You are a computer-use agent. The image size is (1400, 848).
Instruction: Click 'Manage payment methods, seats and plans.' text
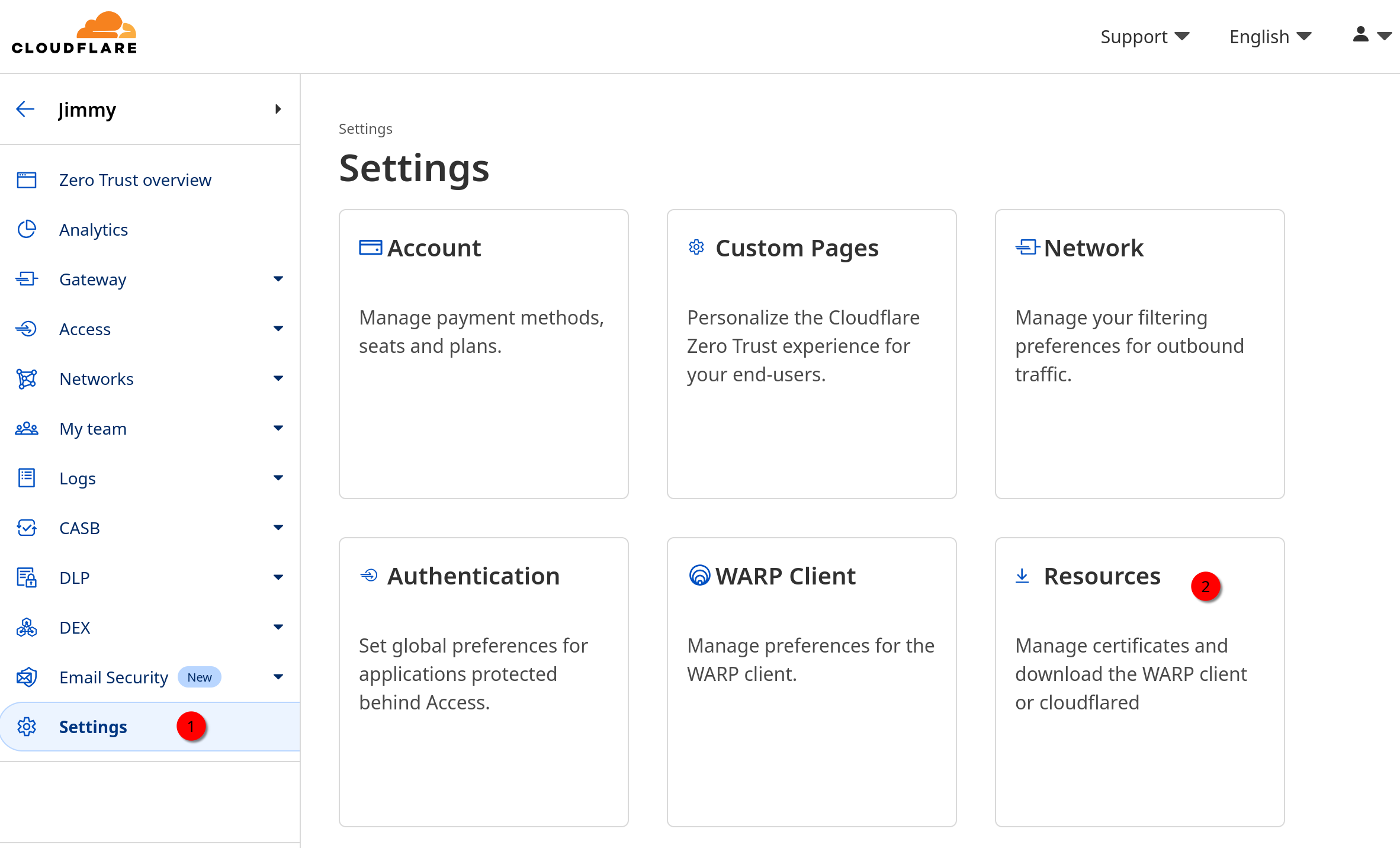pos(481,332)
